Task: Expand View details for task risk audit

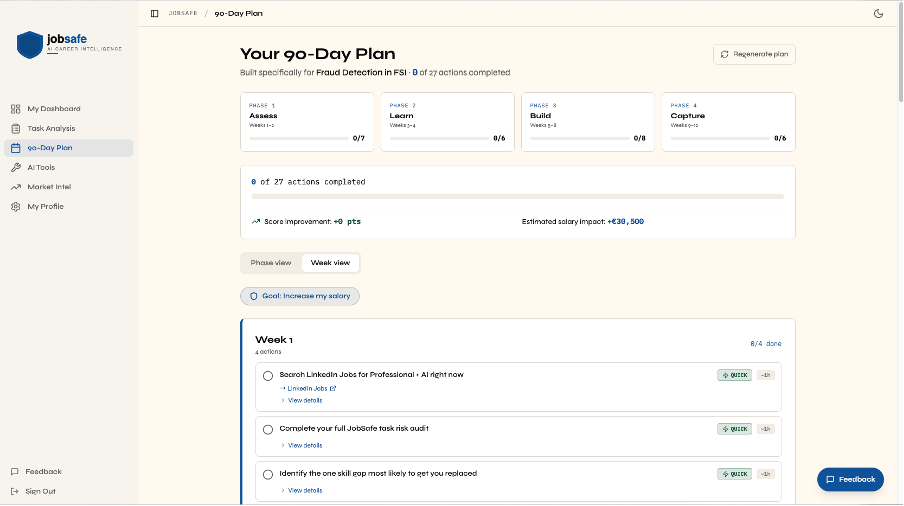Action: point(304,445)
